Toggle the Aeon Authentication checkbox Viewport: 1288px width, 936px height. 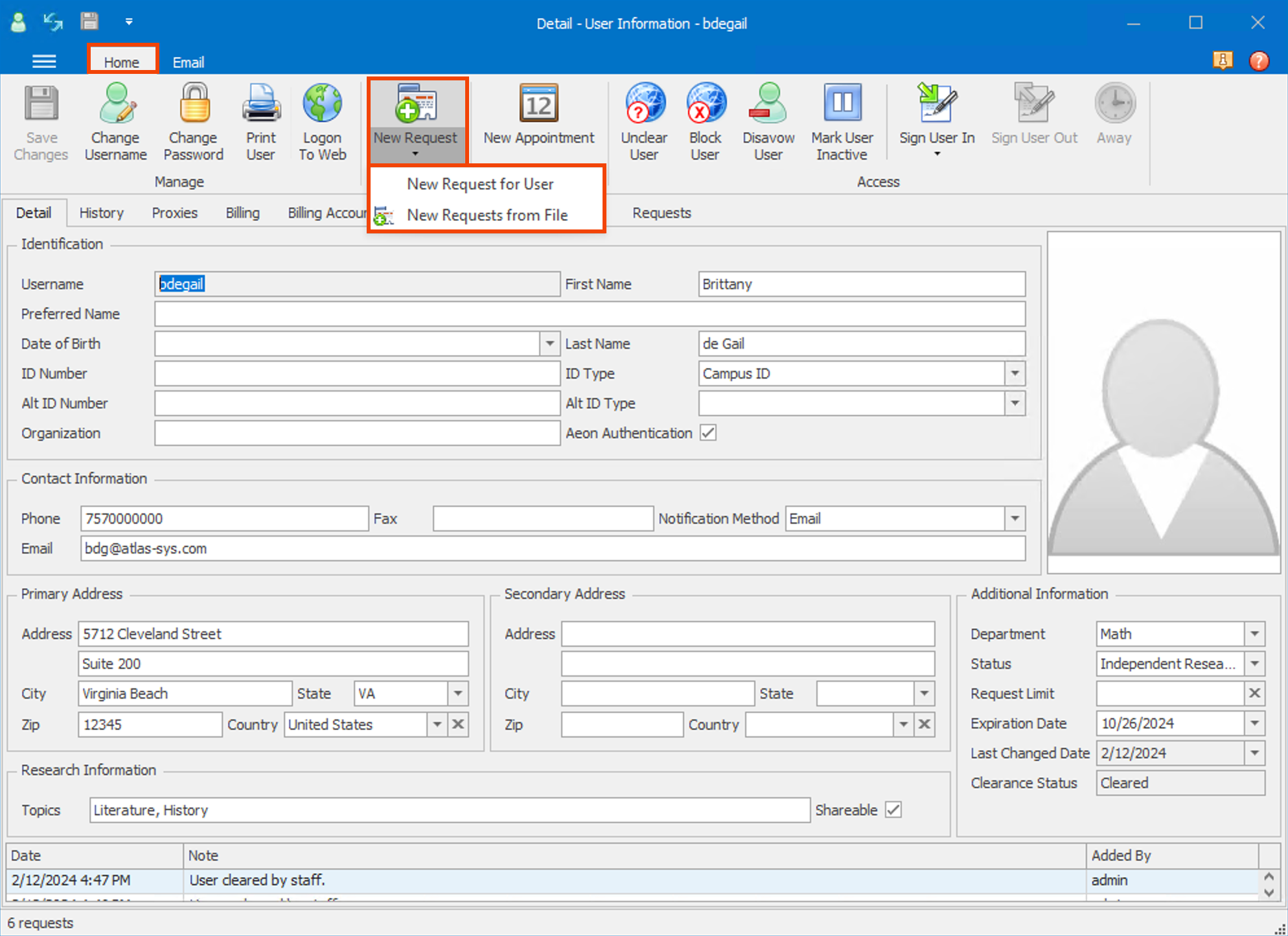(708, 433)
